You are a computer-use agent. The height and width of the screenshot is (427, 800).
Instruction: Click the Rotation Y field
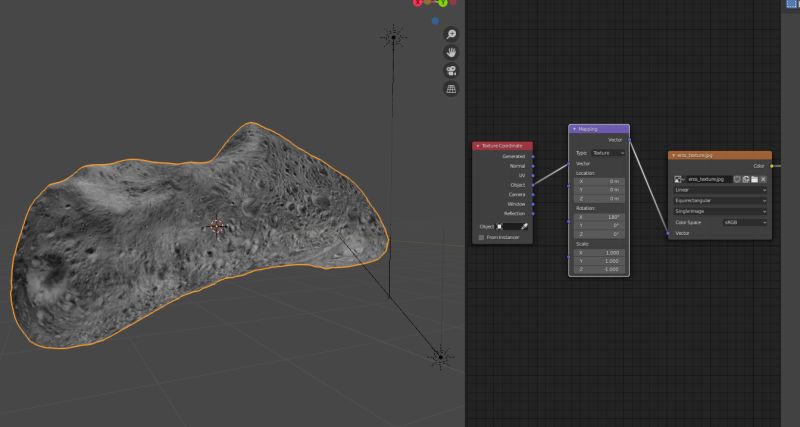coord(599,225)
